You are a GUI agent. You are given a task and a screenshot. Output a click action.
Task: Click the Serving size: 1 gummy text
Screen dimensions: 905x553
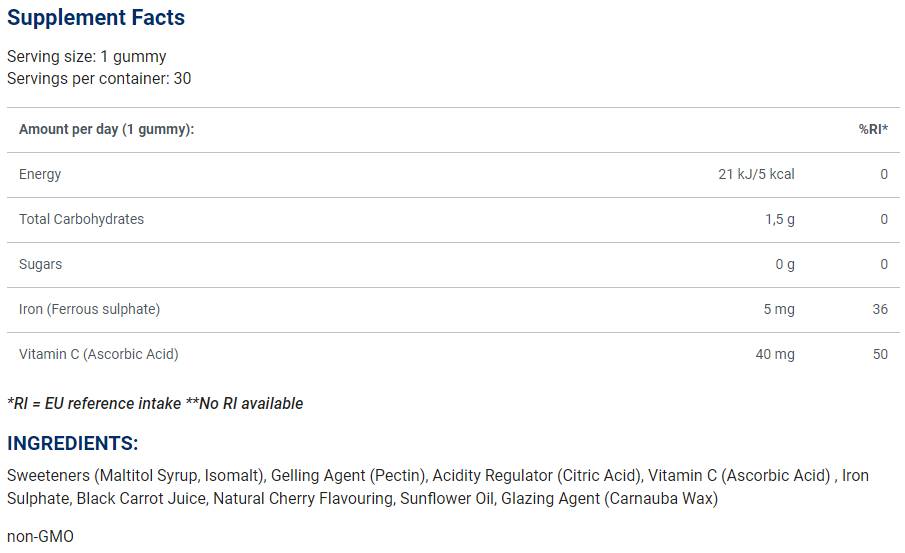click(87, 57)
